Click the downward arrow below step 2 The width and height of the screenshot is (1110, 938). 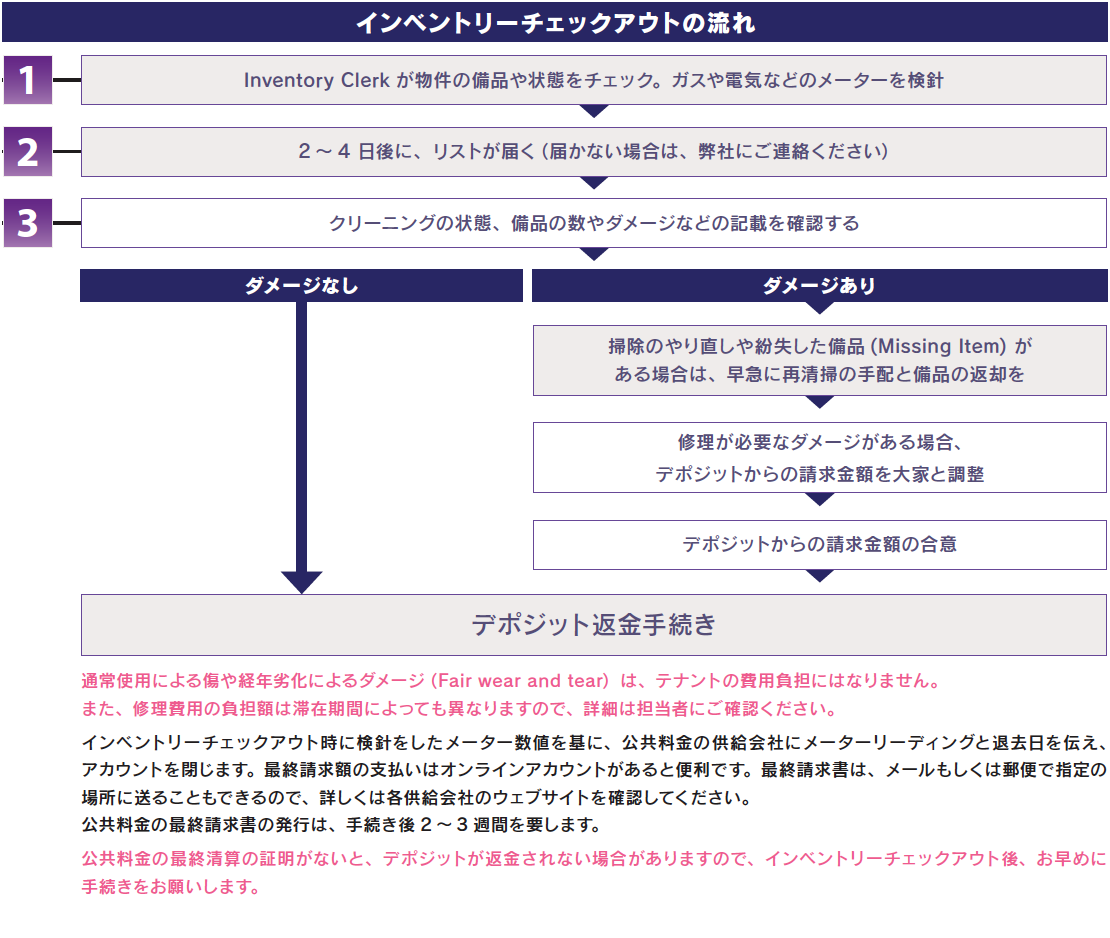[x=594, y=185]
